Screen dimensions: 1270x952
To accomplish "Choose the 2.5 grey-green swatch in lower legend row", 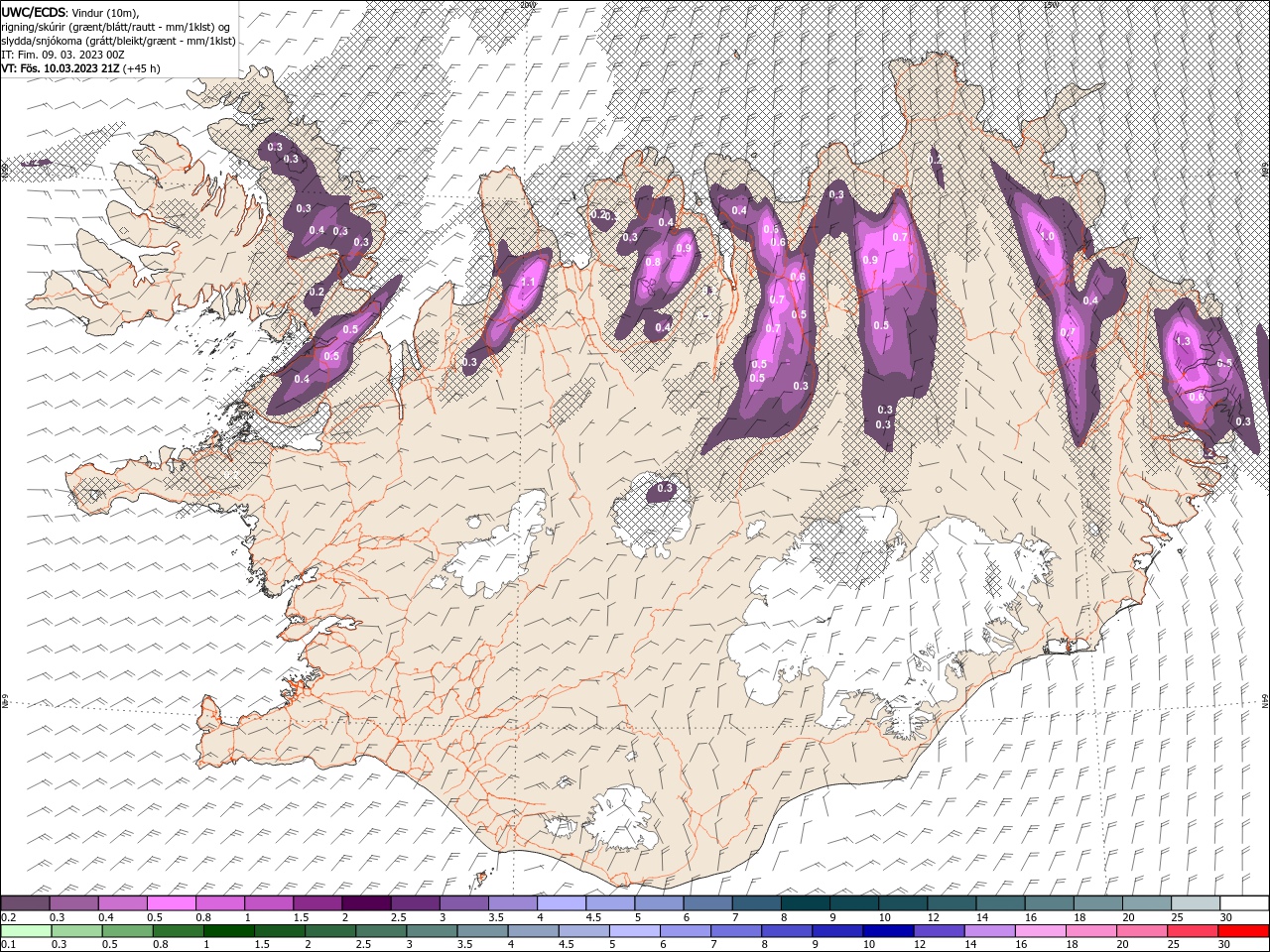I will (381, 931).
